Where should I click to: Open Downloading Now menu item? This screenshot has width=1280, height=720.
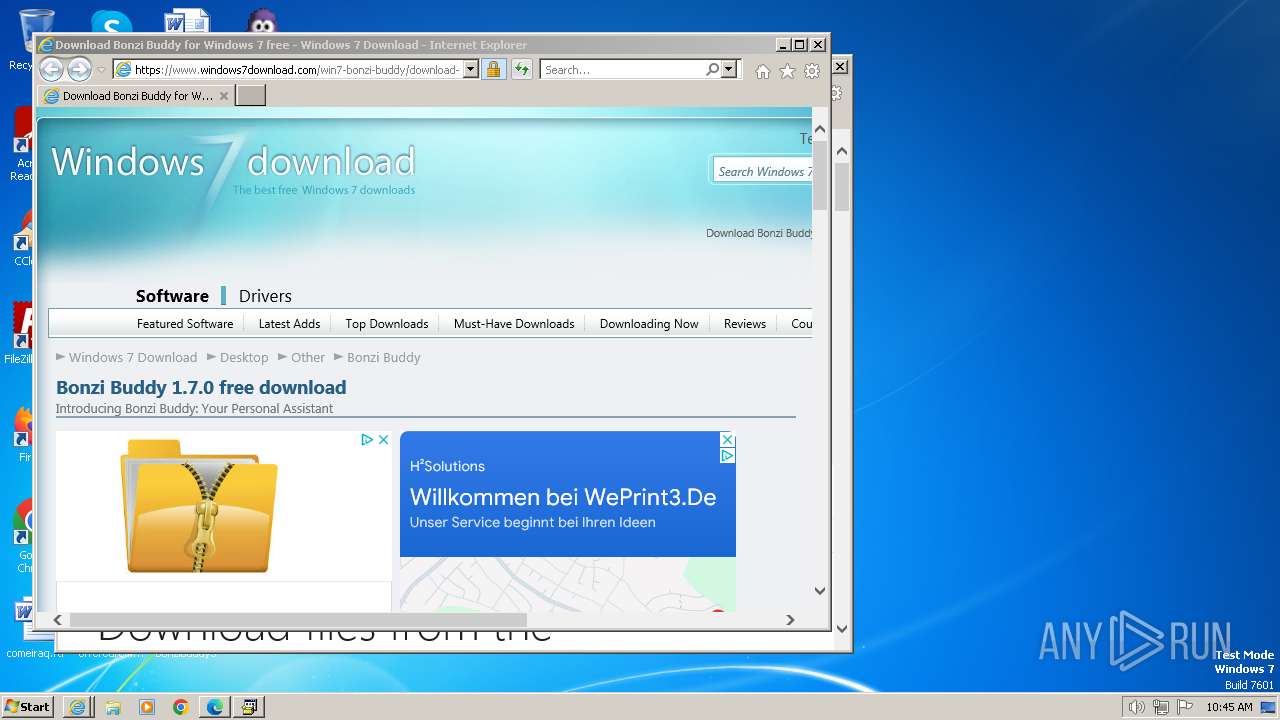(x=649, y=324)
